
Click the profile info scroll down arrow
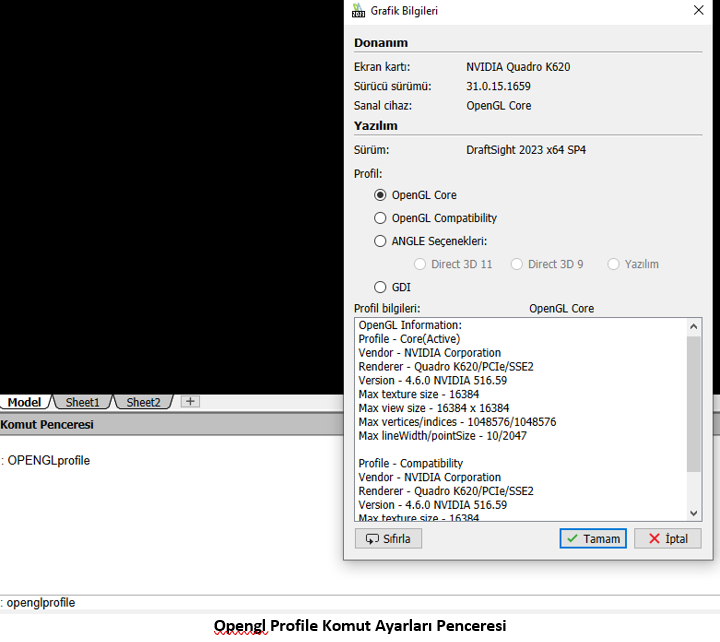pyautogui.click(x=694, y=512)
